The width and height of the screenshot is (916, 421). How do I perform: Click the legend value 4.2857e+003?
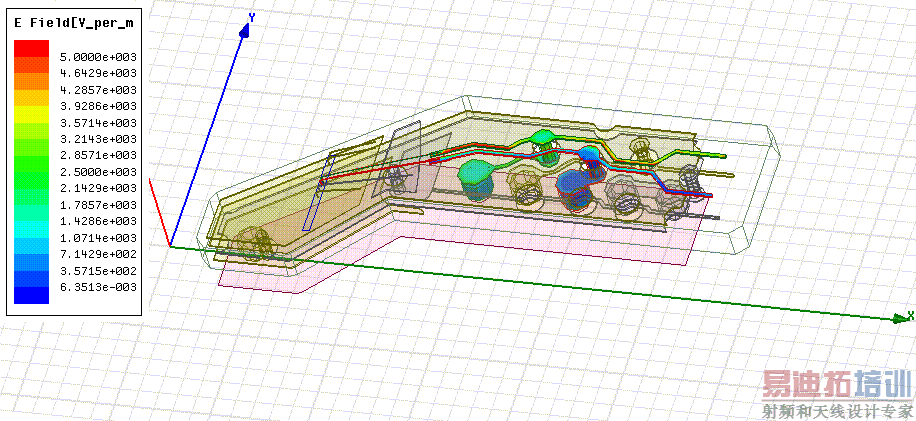click(x=98, y=90)
